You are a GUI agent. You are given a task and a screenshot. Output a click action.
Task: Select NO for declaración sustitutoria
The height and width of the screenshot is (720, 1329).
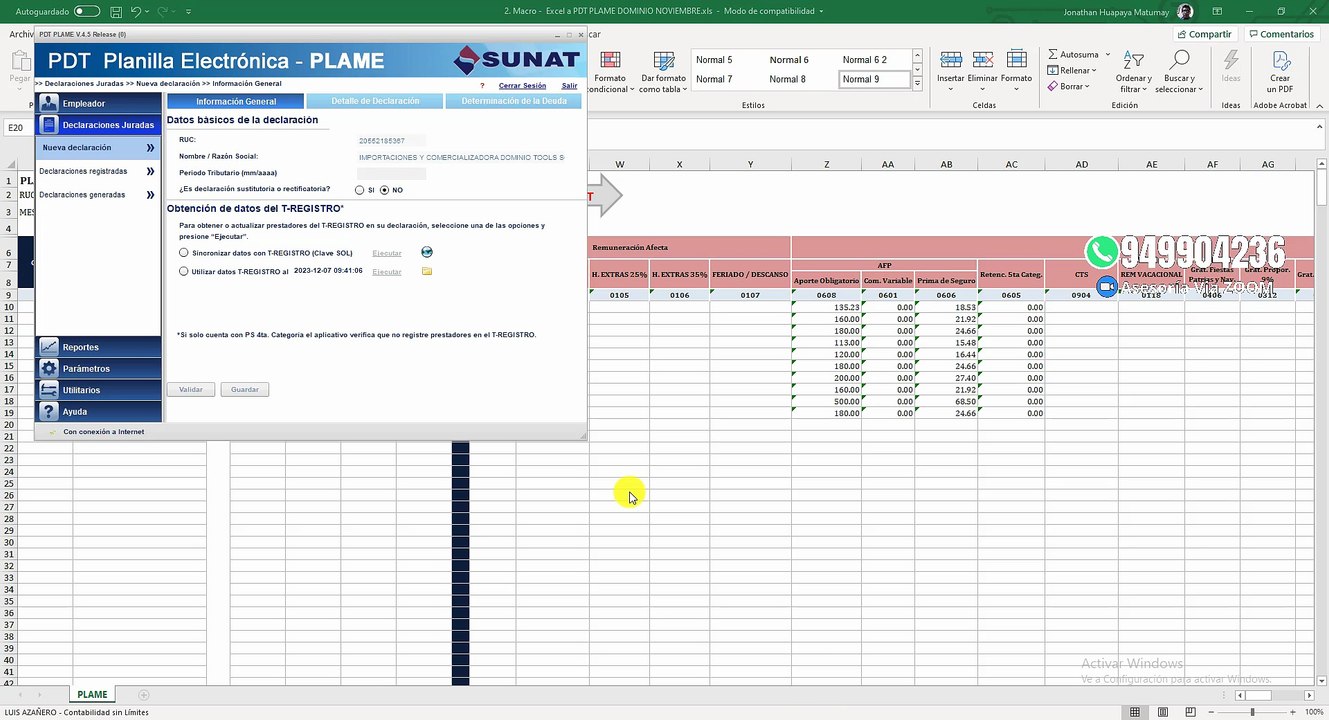[384, 190]
